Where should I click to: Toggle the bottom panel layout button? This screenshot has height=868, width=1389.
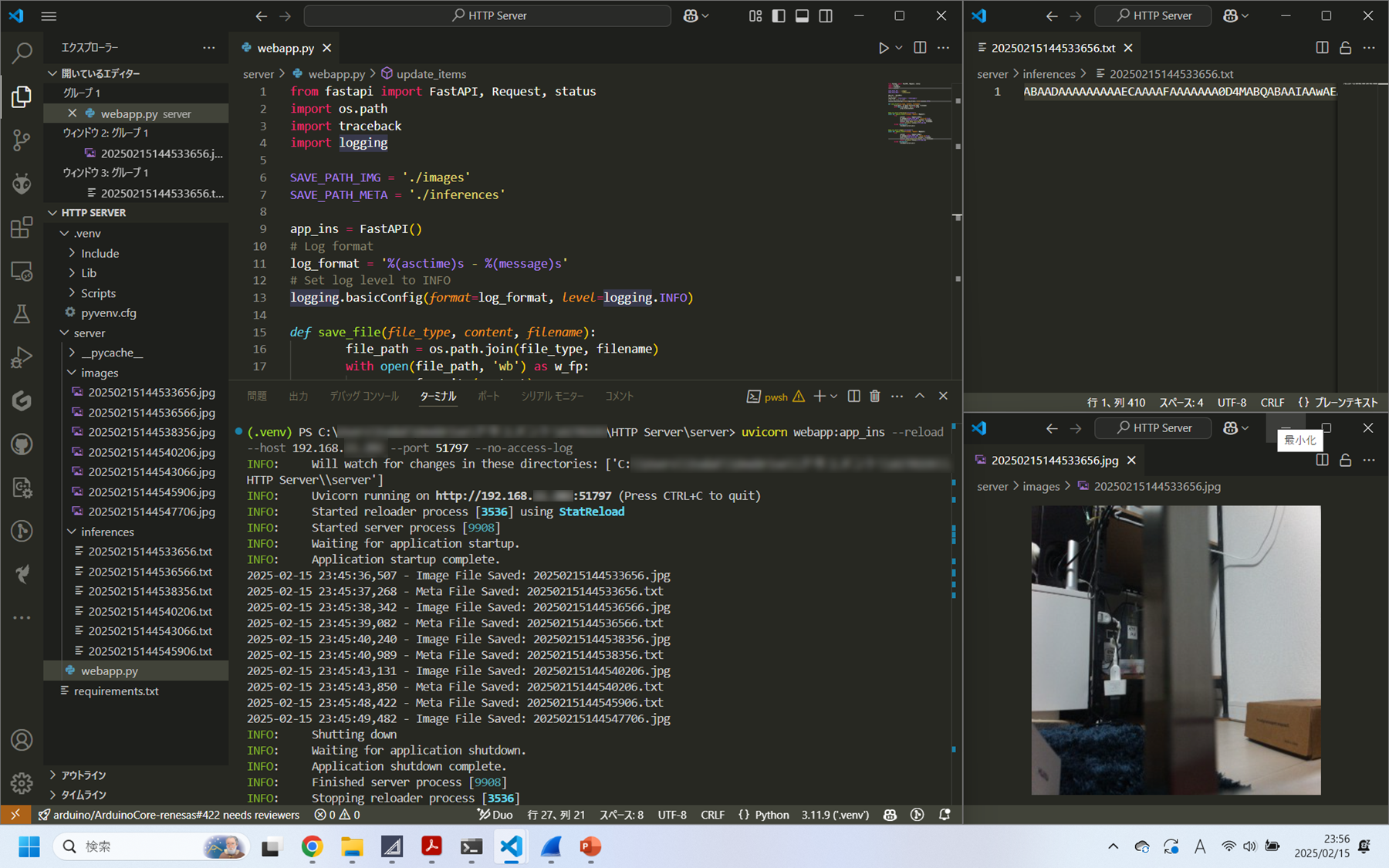[802, 15]
